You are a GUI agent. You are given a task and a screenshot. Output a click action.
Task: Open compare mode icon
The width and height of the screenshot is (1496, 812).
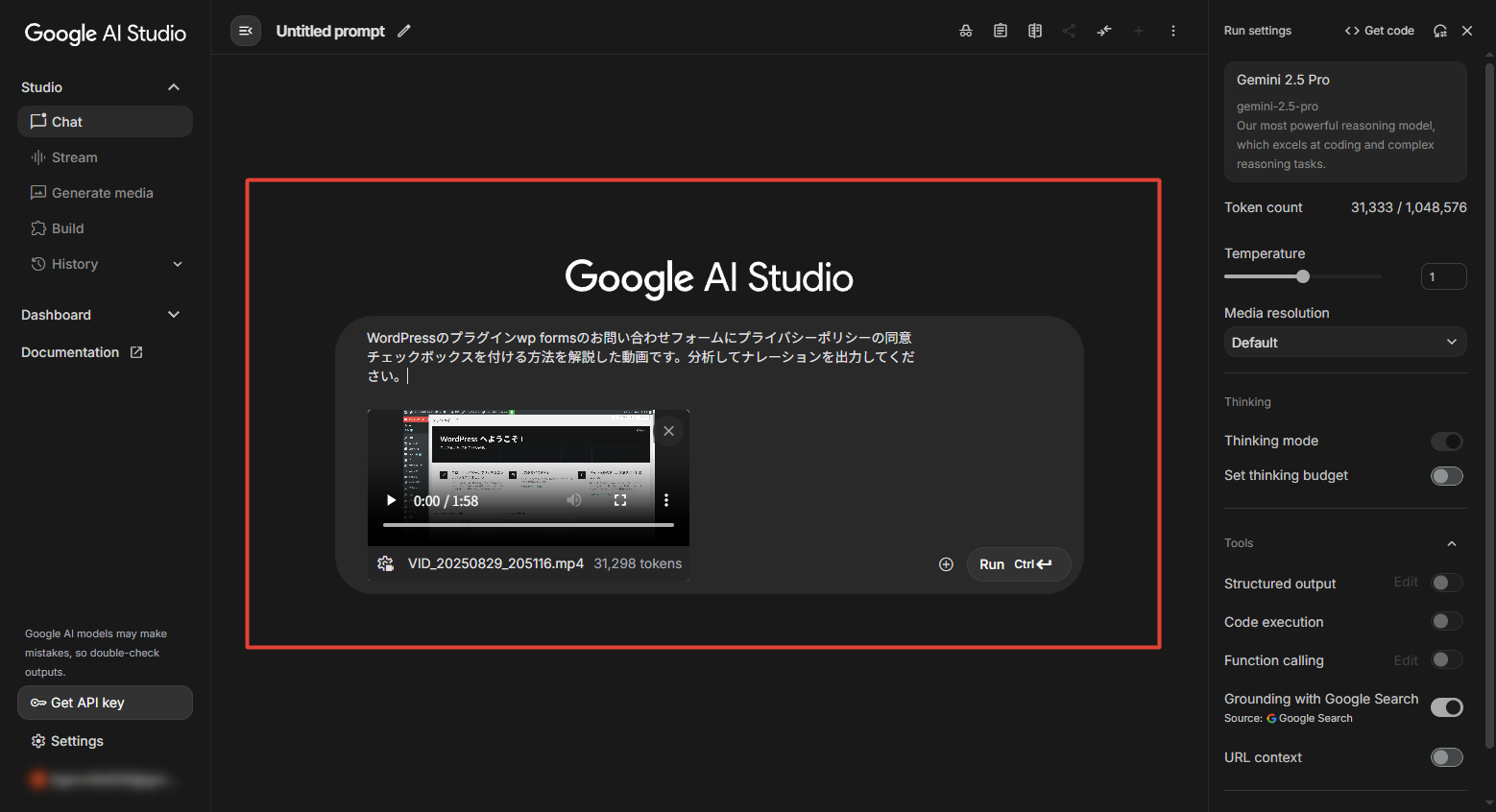(1035, 31)
